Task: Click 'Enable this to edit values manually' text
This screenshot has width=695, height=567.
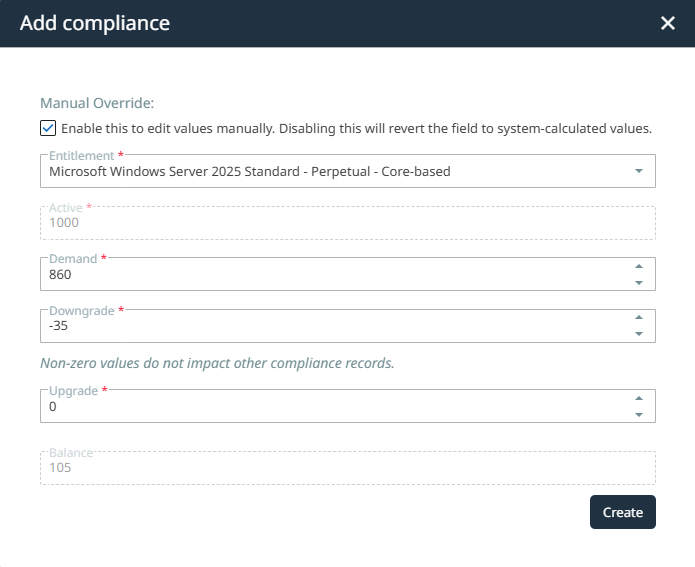Action: click(356, 129)
